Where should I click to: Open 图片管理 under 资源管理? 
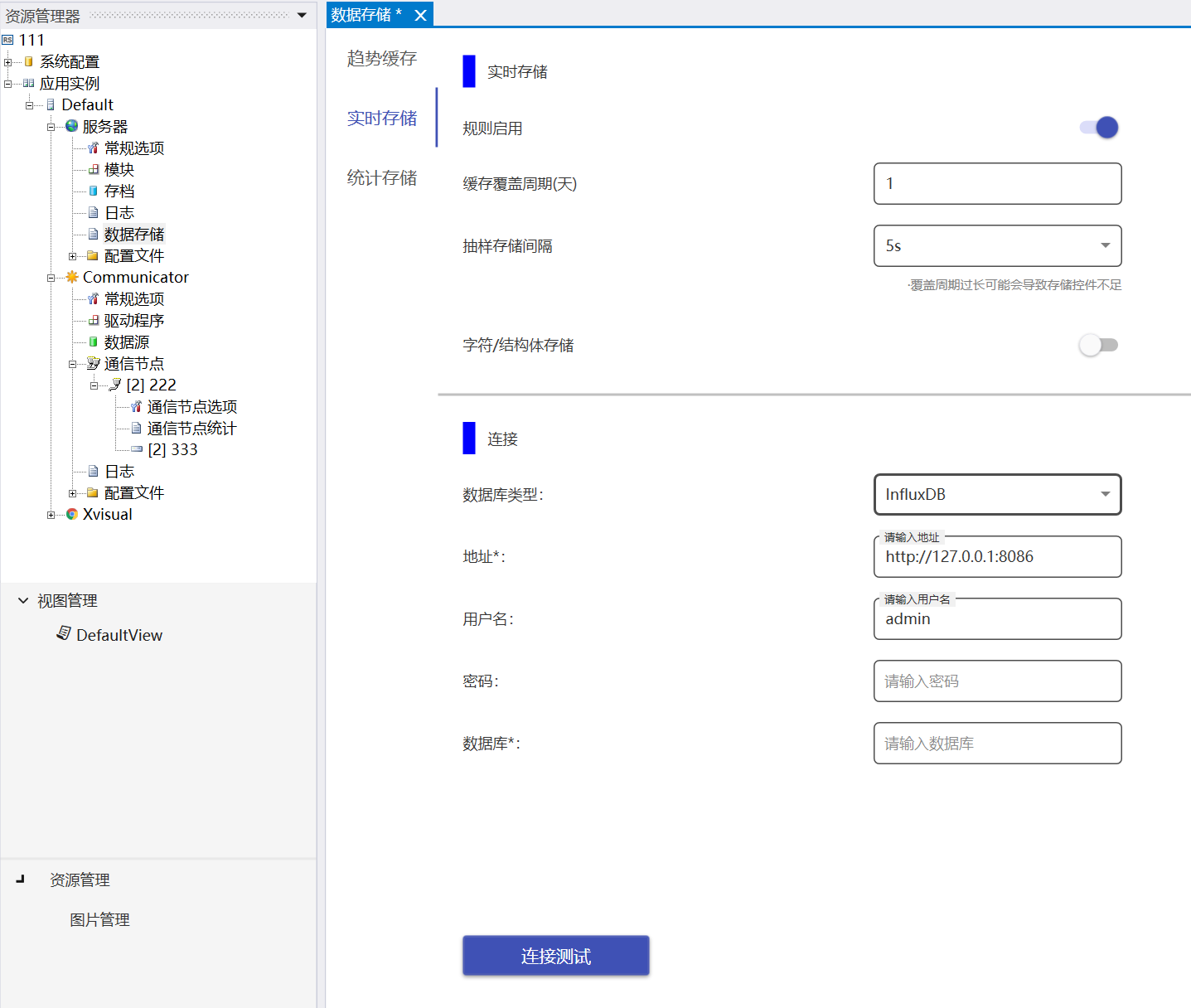[99, 920]
